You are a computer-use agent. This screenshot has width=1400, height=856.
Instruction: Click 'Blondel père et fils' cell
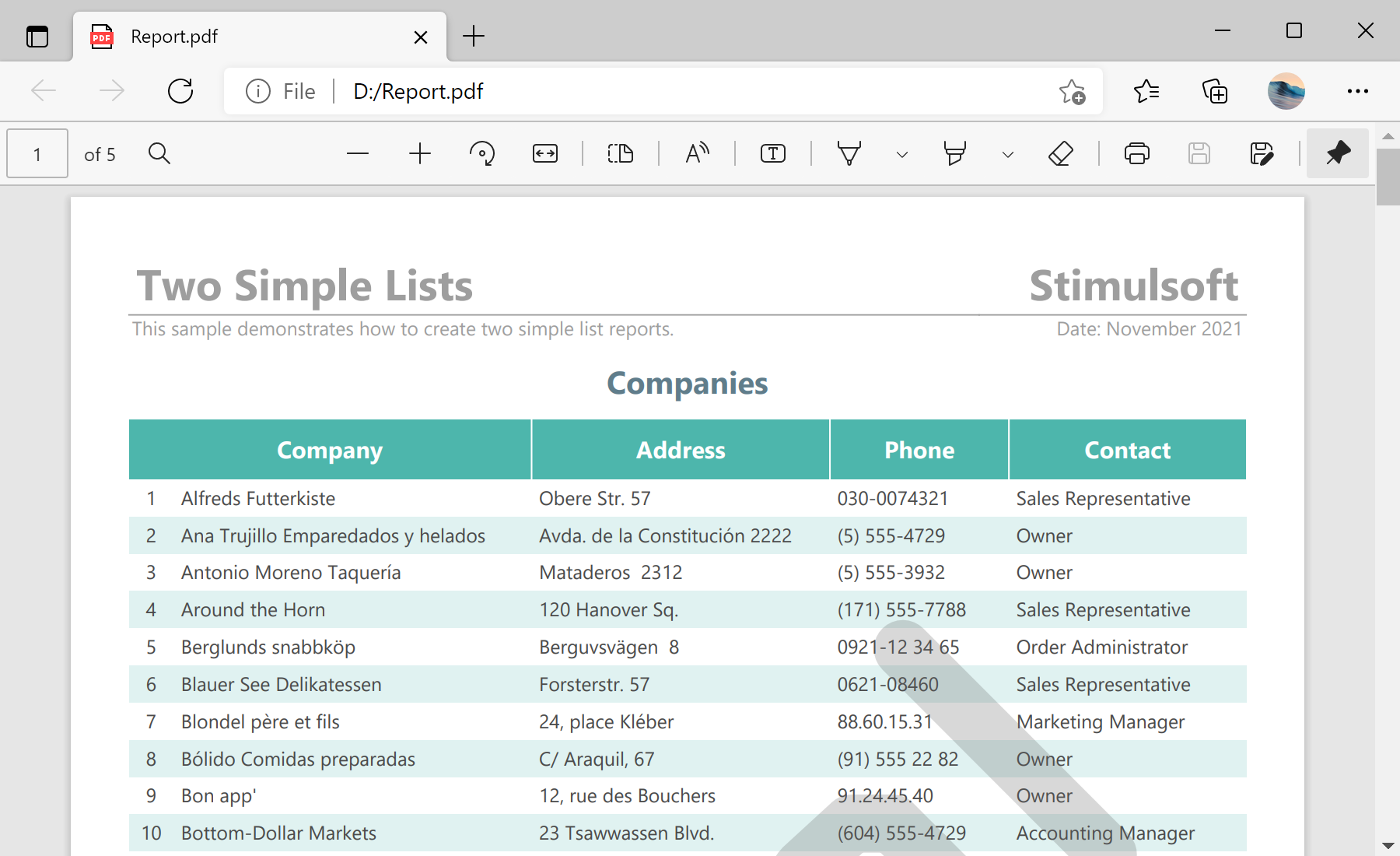tap(260, 722)
